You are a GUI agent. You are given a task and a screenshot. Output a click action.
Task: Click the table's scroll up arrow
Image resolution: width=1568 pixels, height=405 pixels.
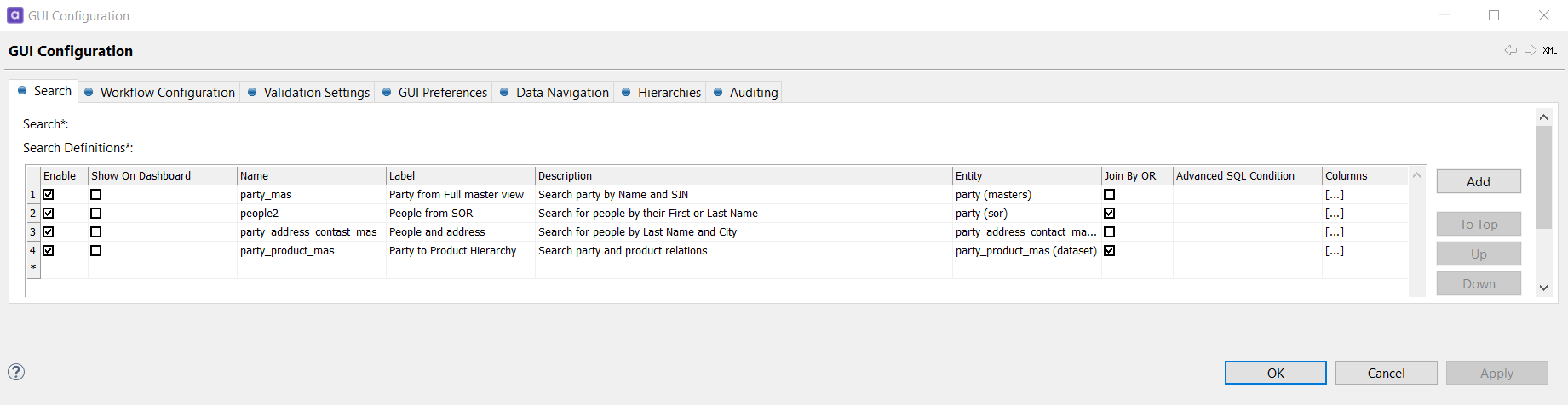(1417, 175)
